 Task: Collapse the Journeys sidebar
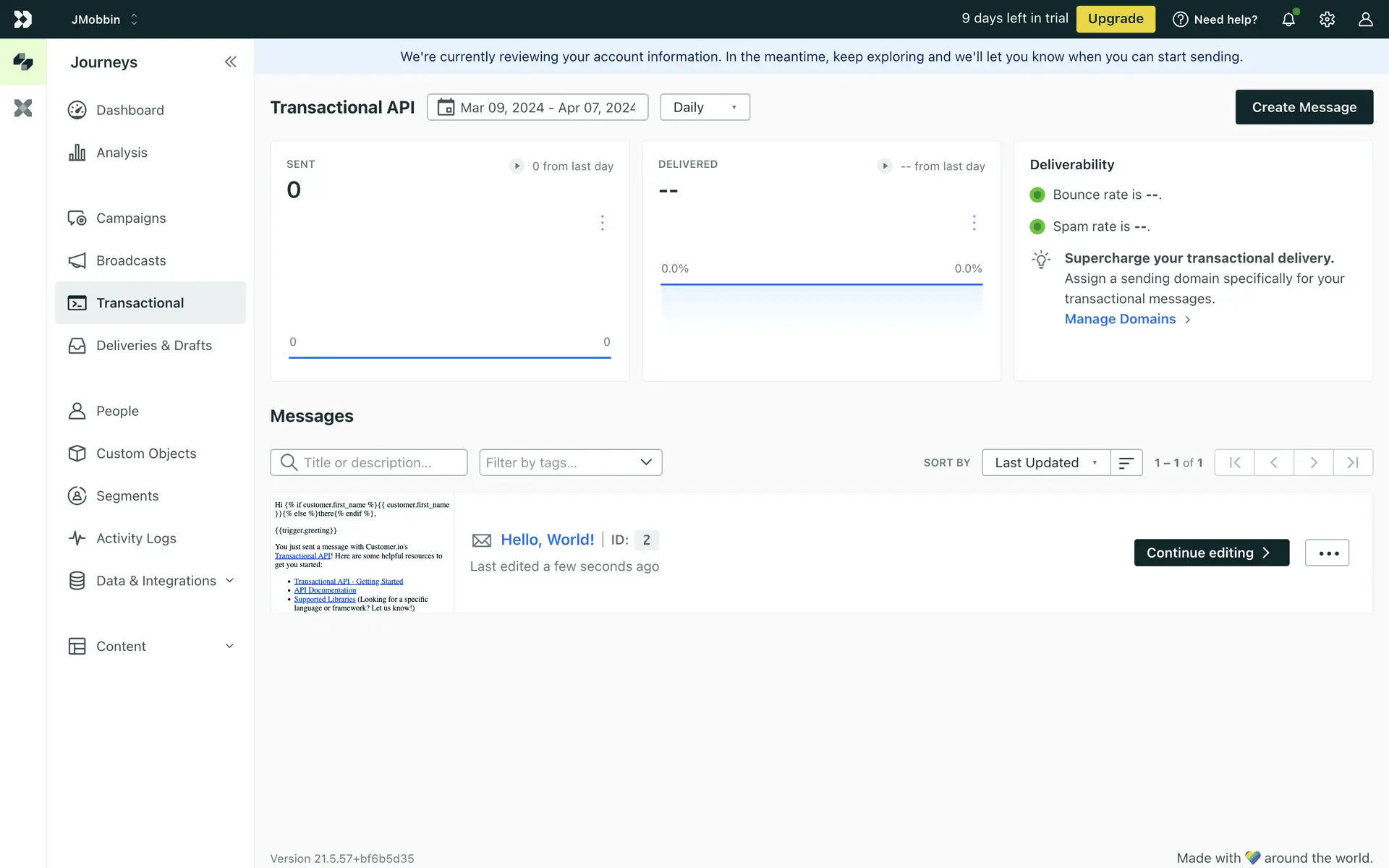(230, 62)
